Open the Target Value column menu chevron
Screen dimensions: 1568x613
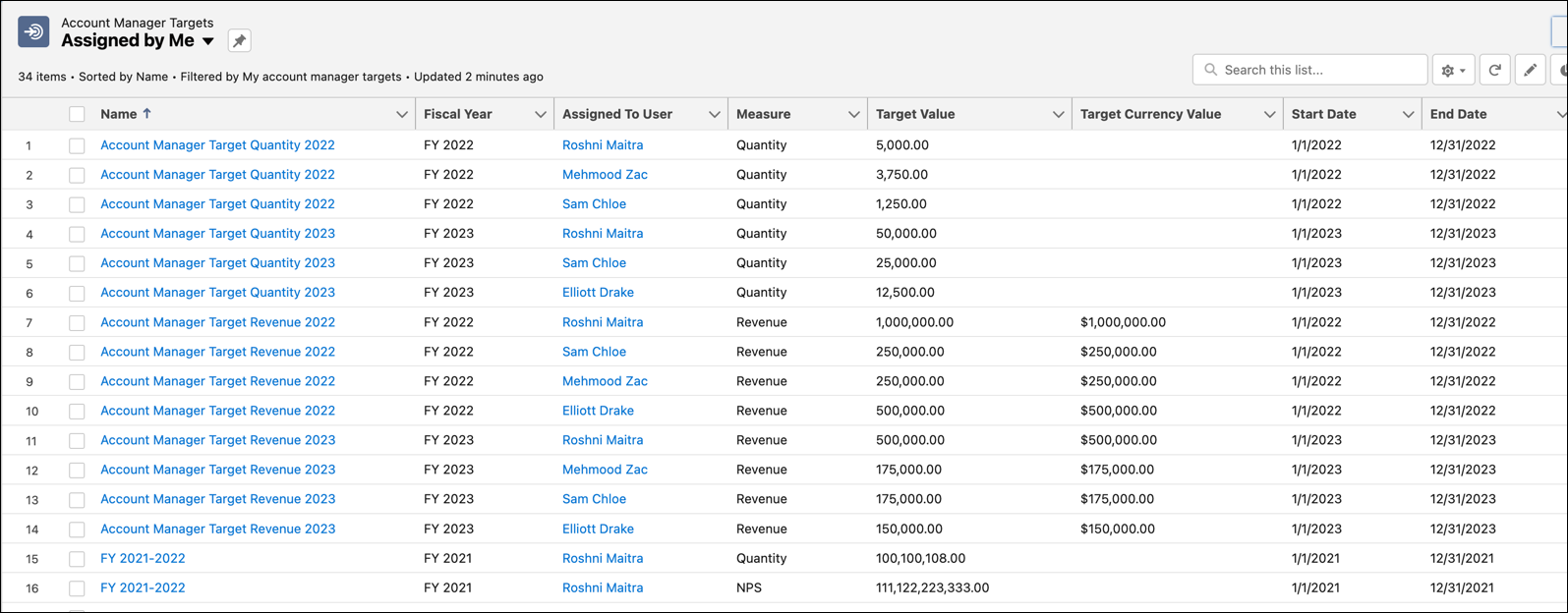click(x=1058, y=115)
